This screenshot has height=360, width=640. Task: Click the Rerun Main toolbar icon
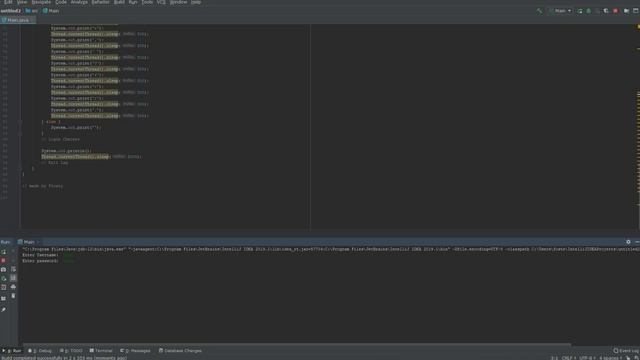click(580, 11)
